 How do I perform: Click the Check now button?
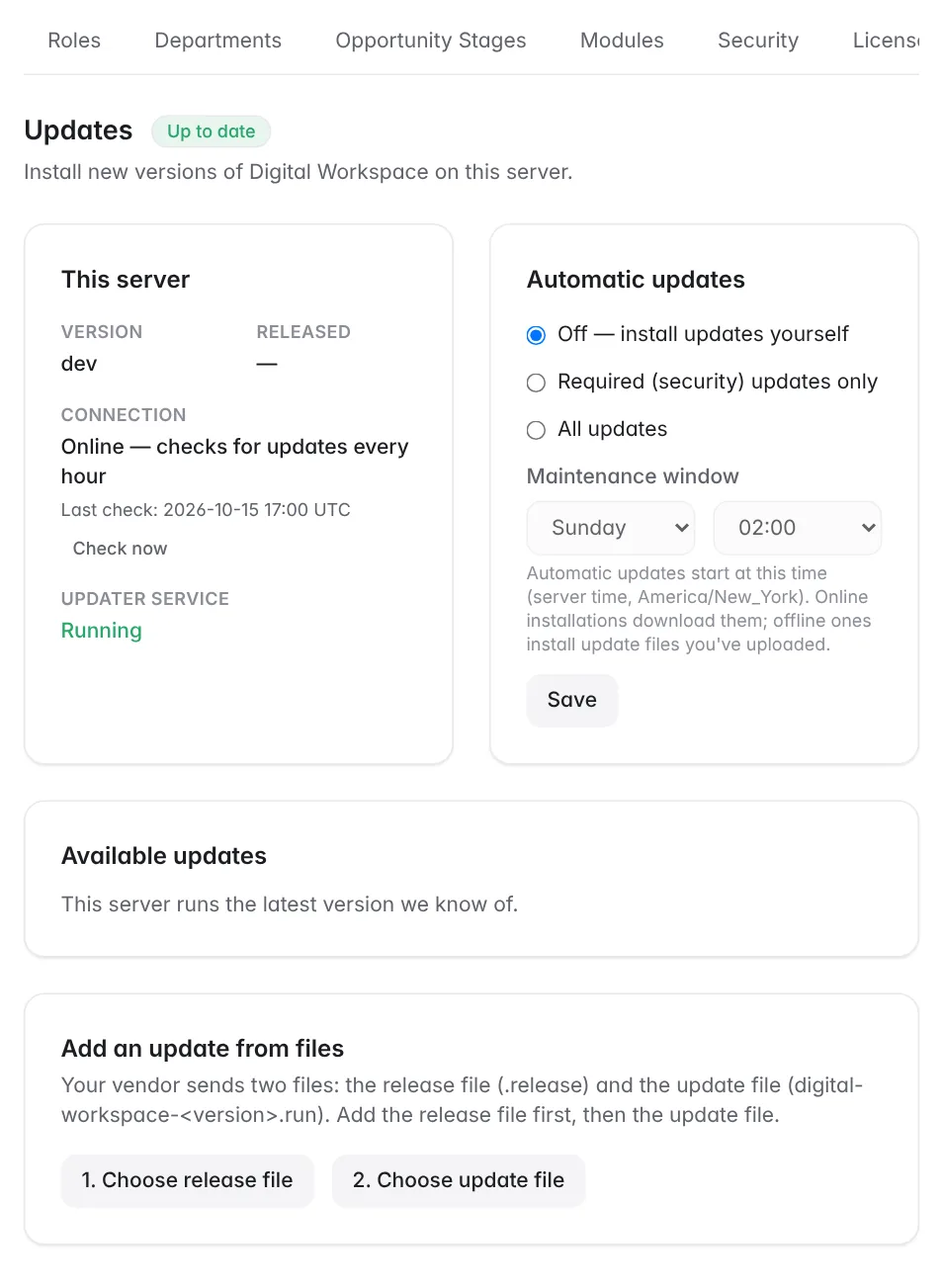pos(121,549)
